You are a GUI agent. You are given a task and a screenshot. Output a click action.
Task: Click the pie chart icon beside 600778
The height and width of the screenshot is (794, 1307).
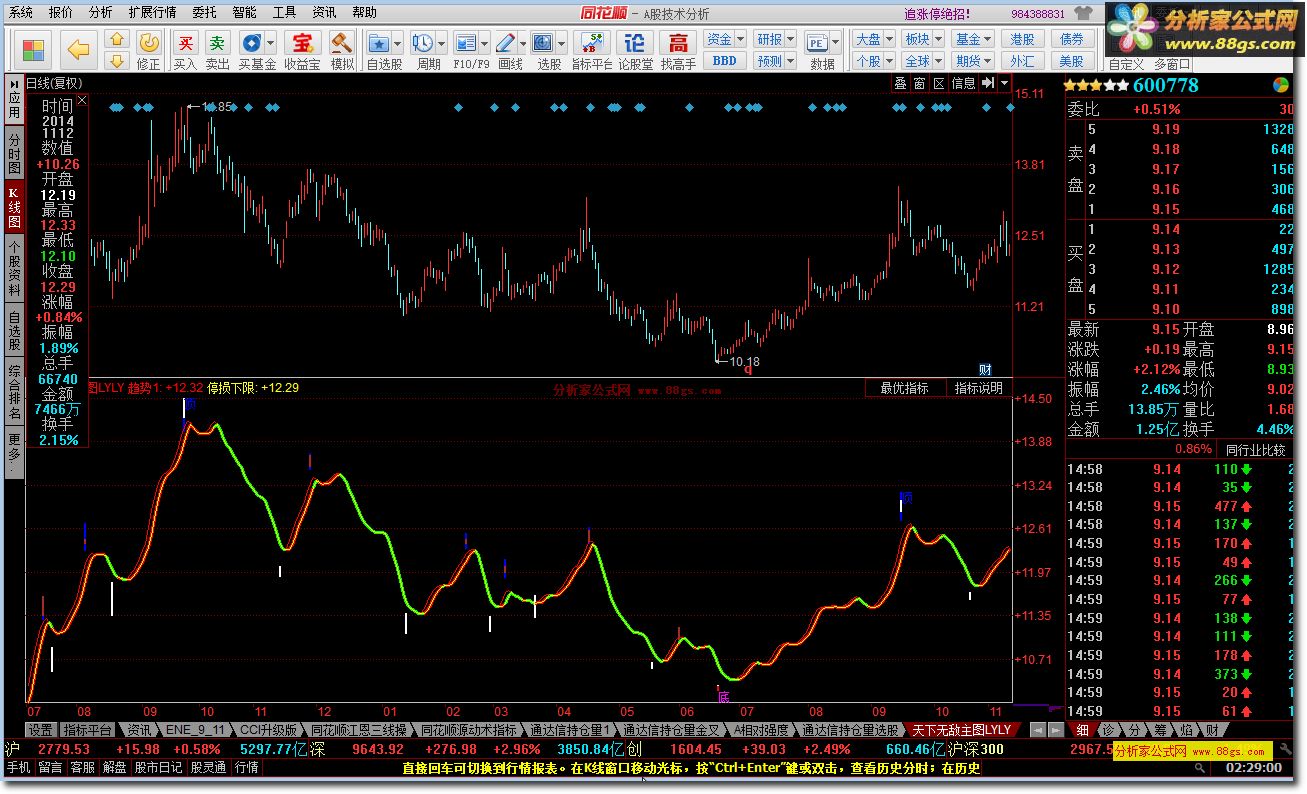point(1281,86)
